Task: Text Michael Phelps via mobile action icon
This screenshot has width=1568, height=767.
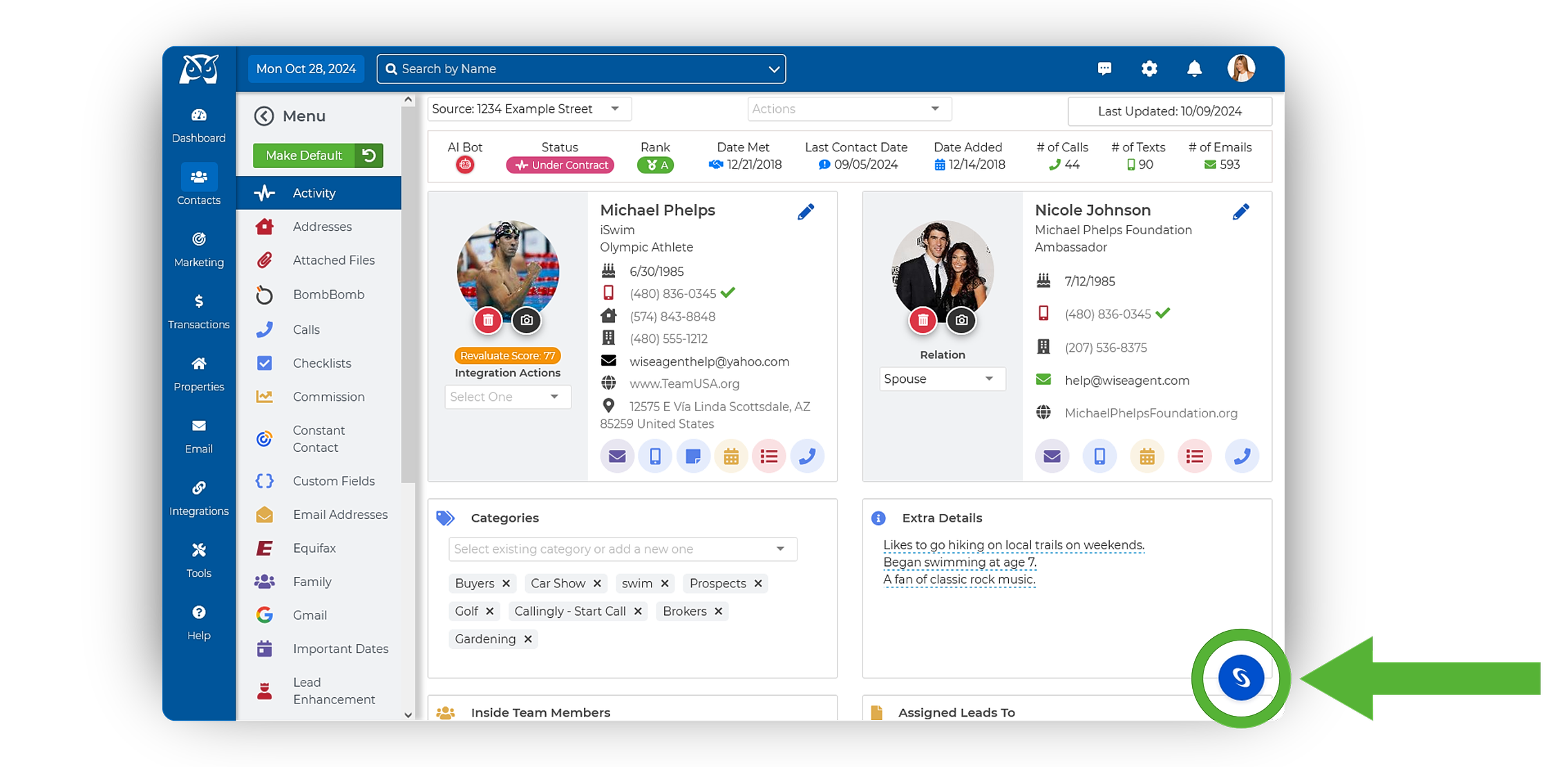Action: (x=655, y=457)
